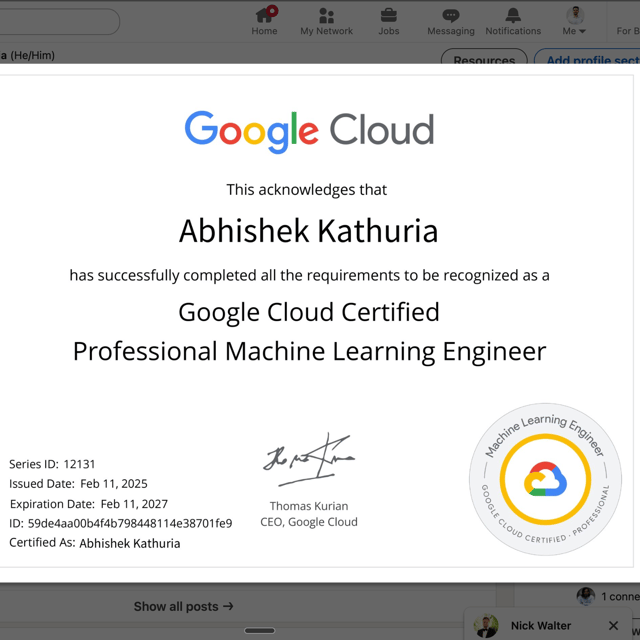The height and width of the screenshot is (640, 640).
Task: Expand the Me profile menu
Action: click(575, 21)
